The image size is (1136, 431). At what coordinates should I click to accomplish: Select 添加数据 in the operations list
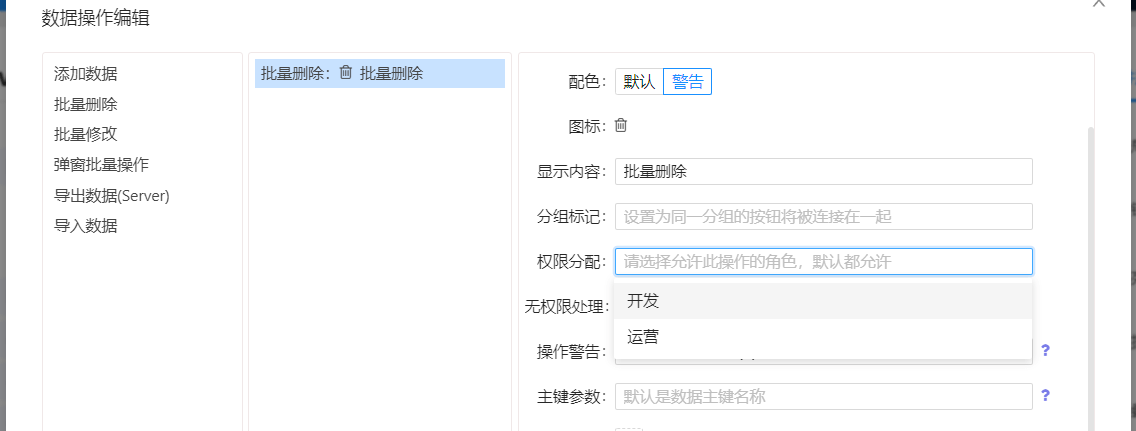pyautogui.click(x=85, y=74)
